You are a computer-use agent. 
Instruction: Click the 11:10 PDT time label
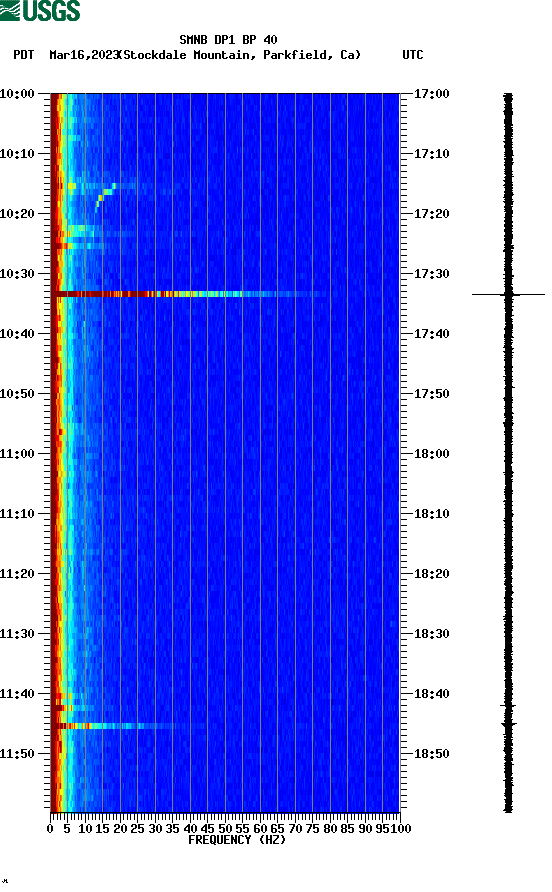click(17, 514)
